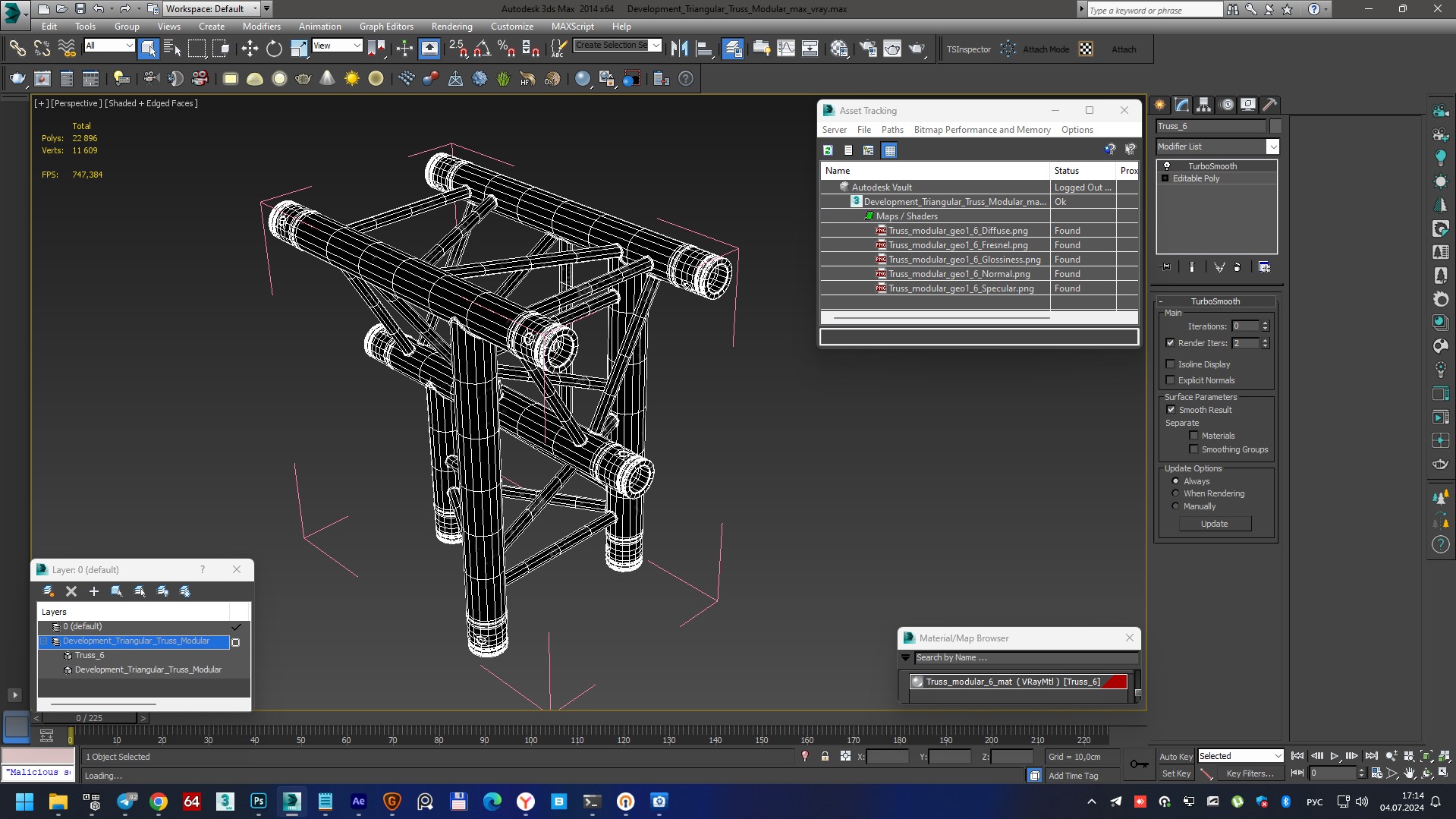Open Select by Name dialog
The height and width of the screenshot is (819, 1456).
pos(172,49)
